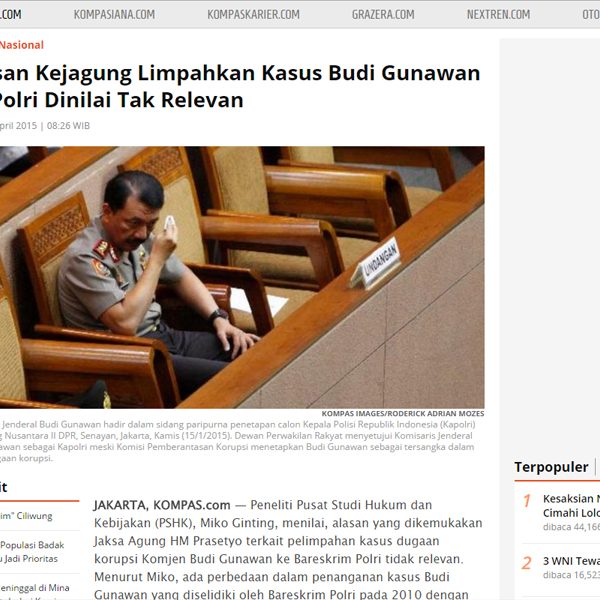Viewport: 600px width, 600px height.
Task: Open the Nasional category label
Action: coord(21,45)
